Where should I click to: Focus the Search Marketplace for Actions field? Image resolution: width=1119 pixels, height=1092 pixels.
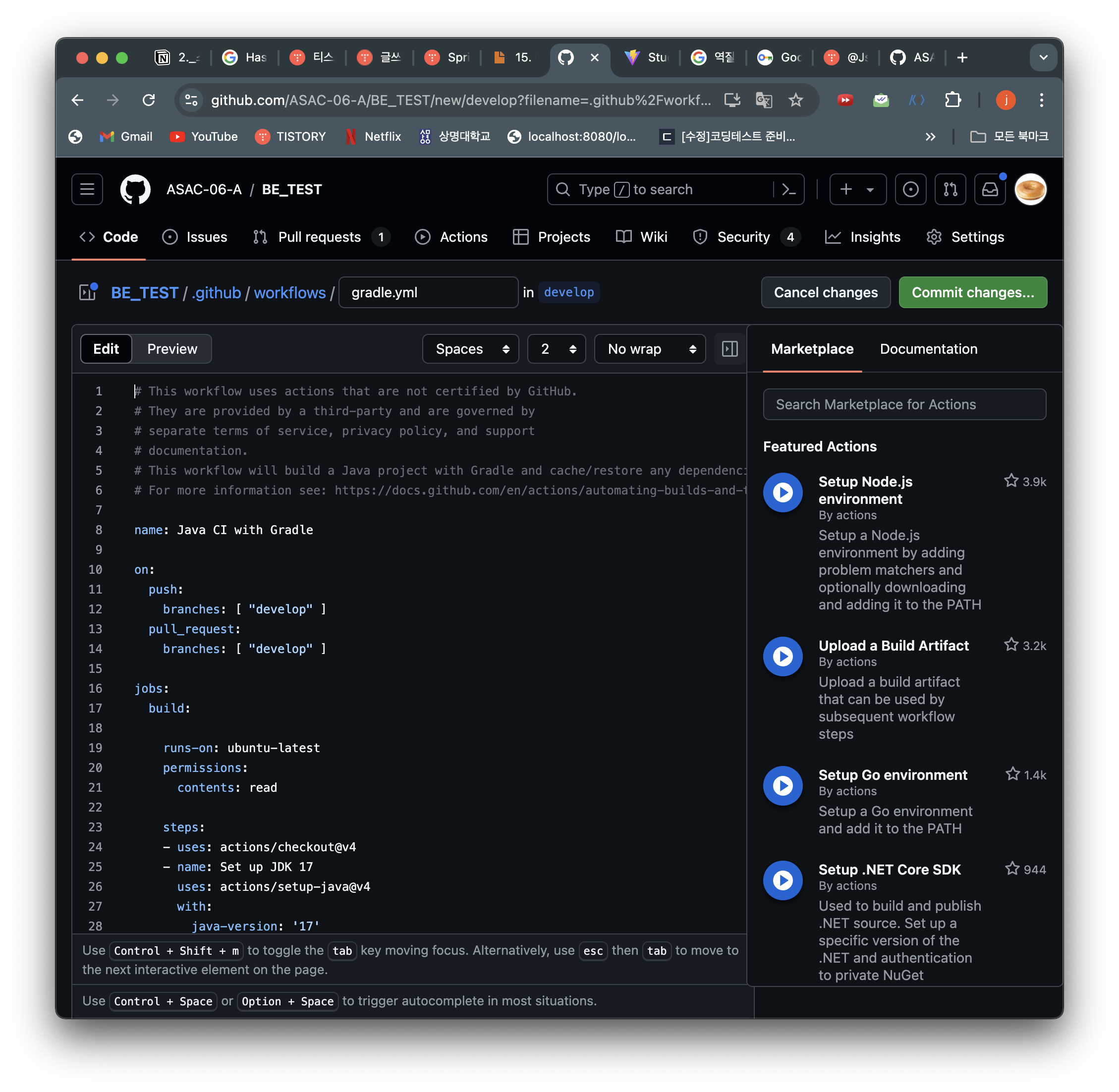click(x=904, y=404)
